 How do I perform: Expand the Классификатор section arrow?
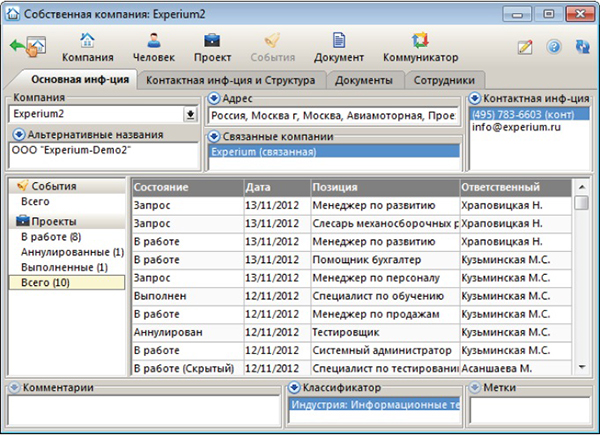(x=294, y=388)
